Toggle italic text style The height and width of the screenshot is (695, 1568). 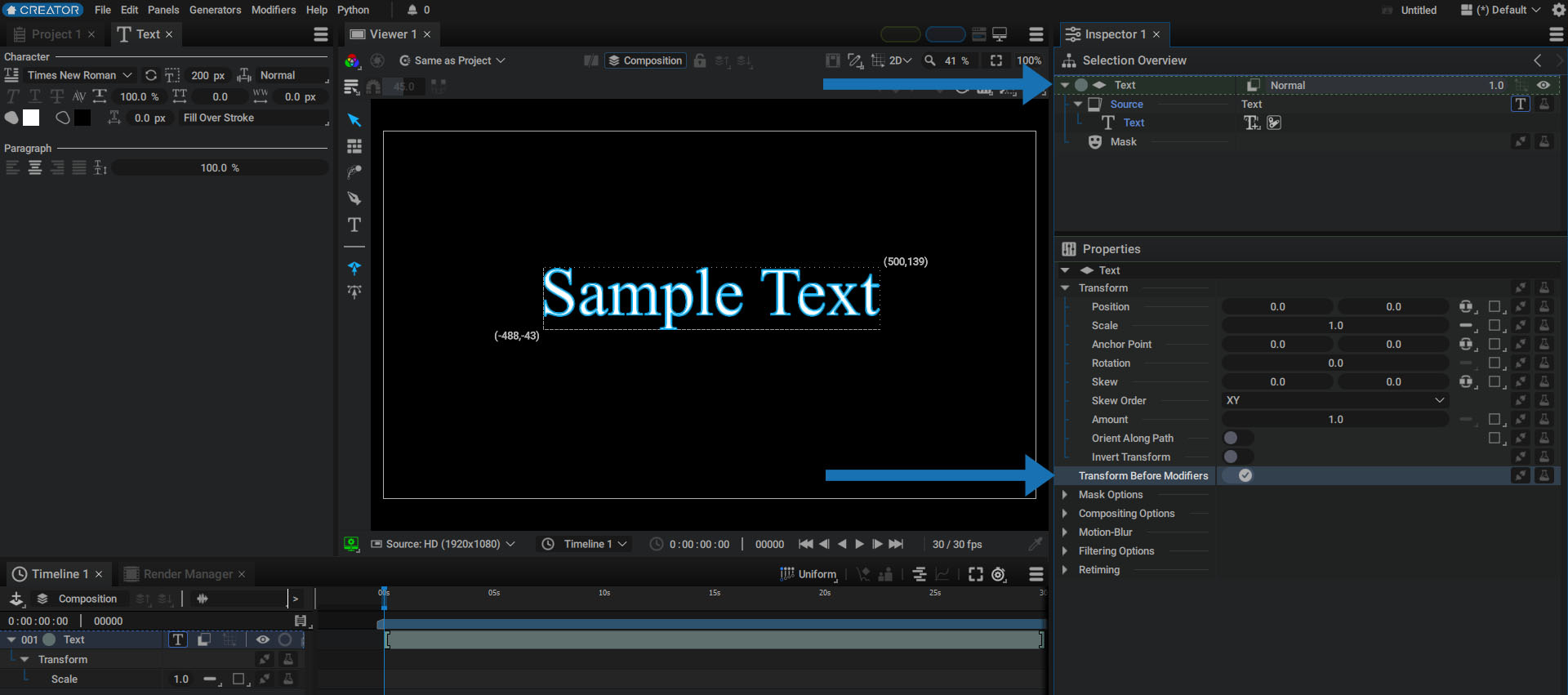[13, 96]
